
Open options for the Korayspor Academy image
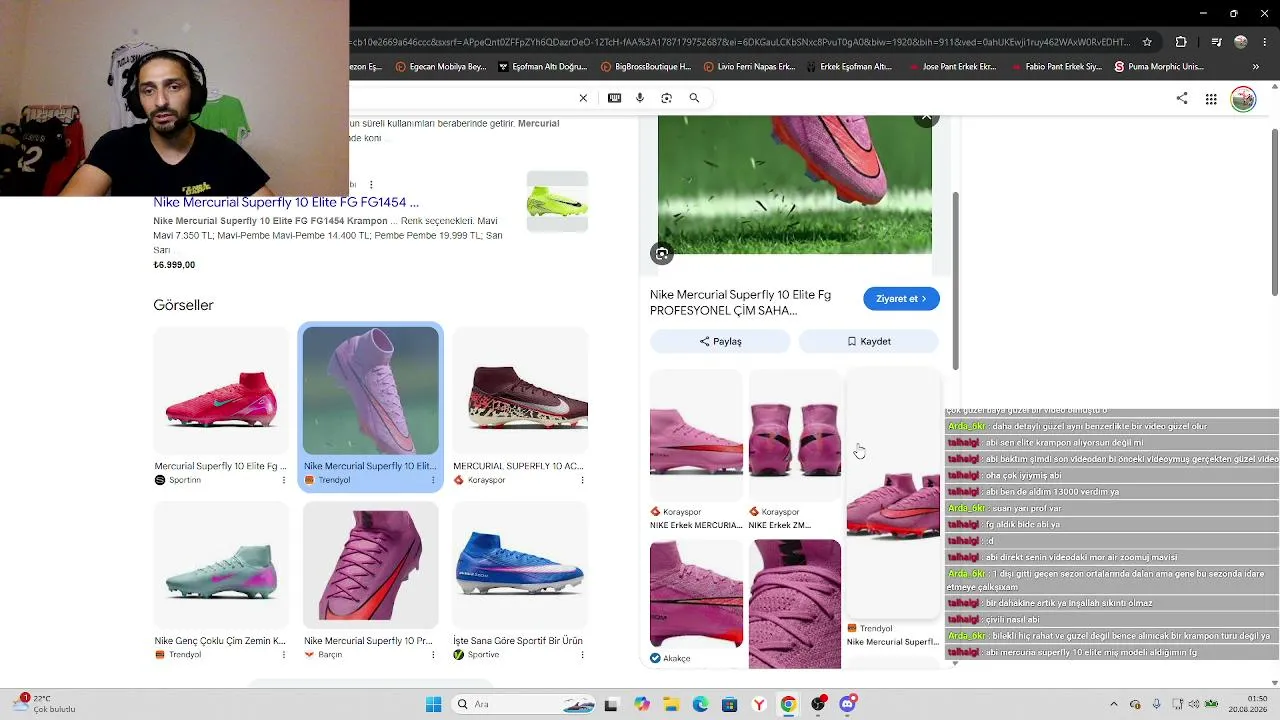click(582, 480)
